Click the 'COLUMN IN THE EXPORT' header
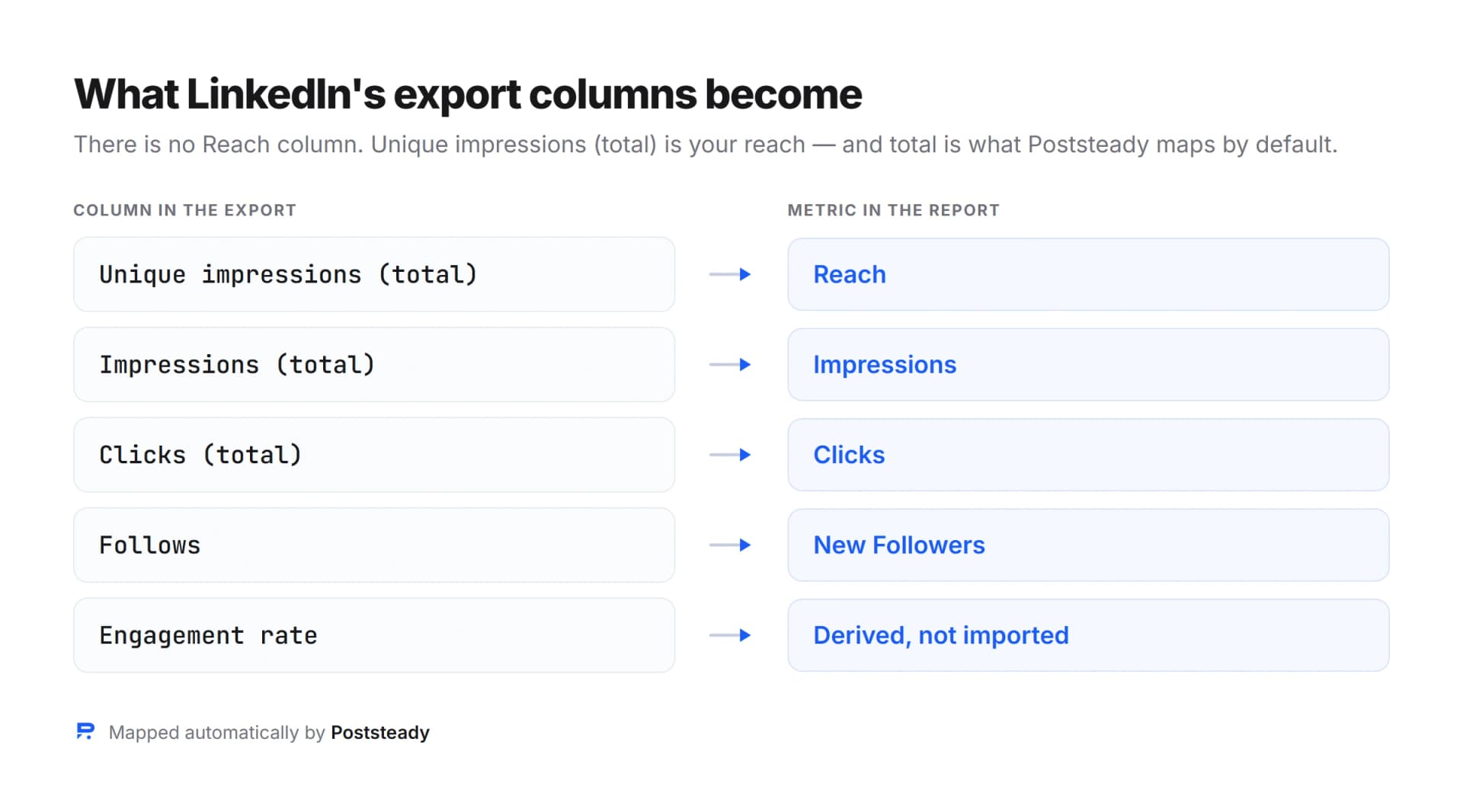The width and height of the screenshot is (1463, 812). tap(184, 210)
